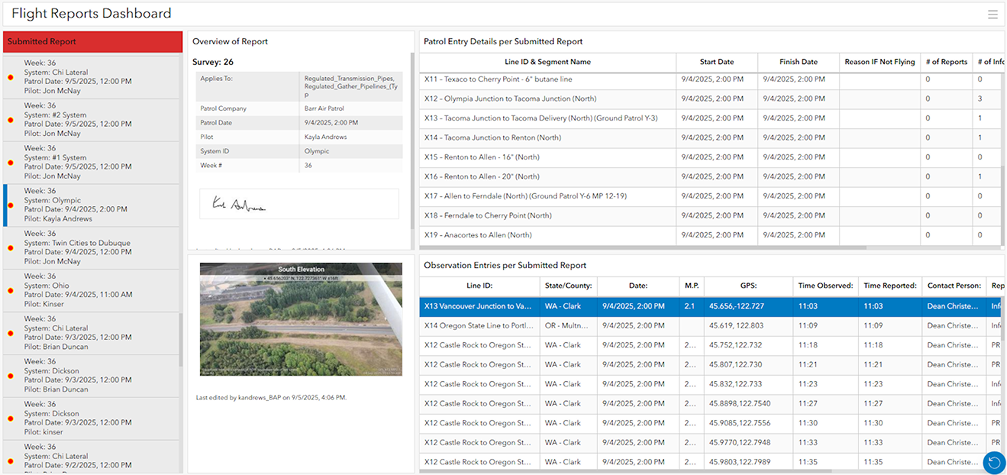Click the M.P. column header

click(692, 286)
